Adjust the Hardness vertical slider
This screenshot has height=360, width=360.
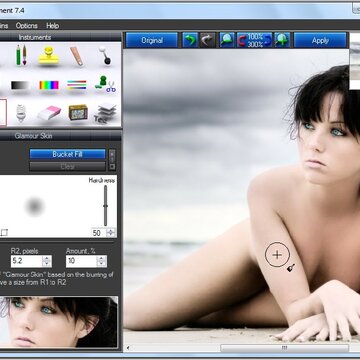[x=106, y=206]
